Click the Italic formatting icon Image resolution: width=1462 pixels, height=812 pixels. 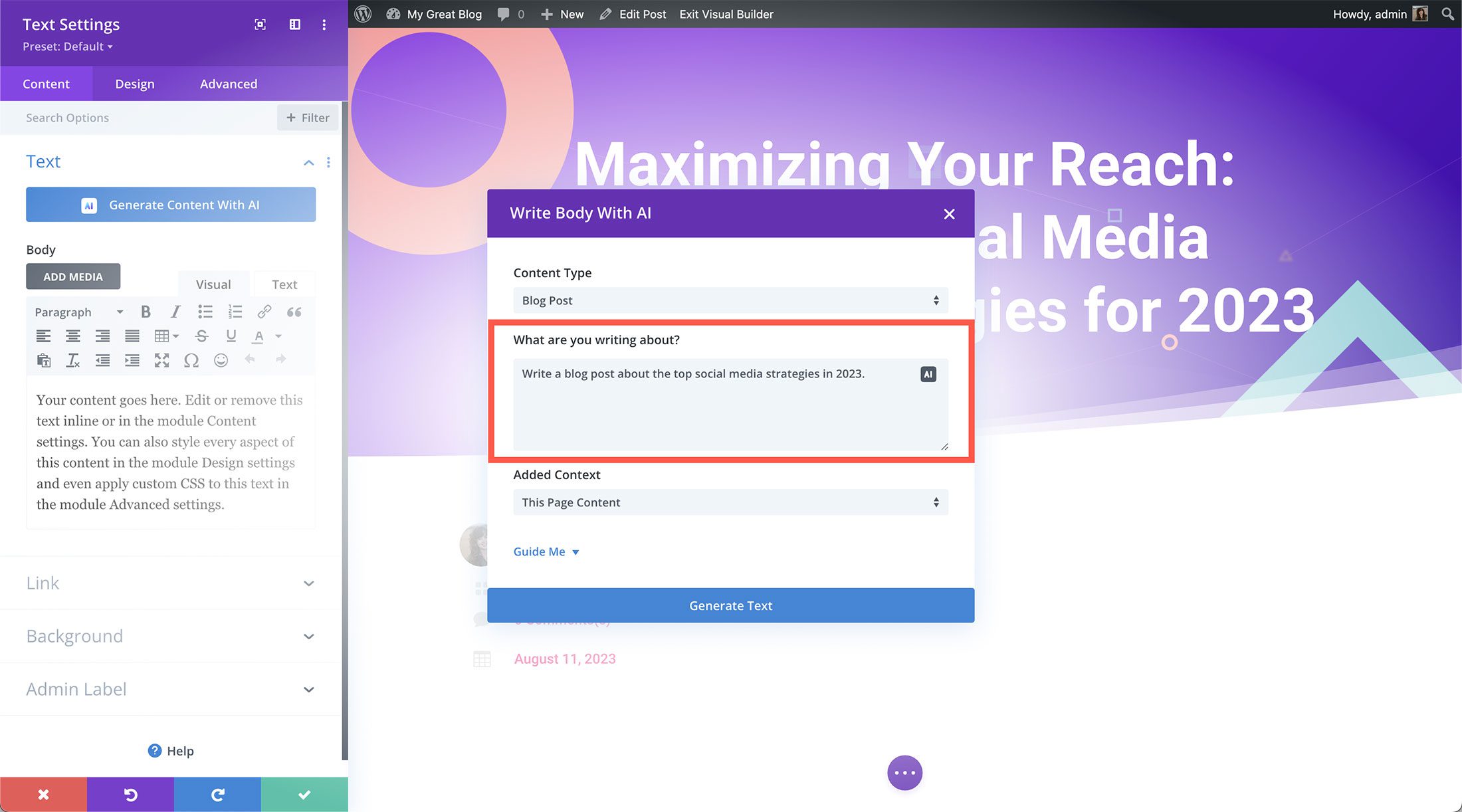[x=174, y=311]
